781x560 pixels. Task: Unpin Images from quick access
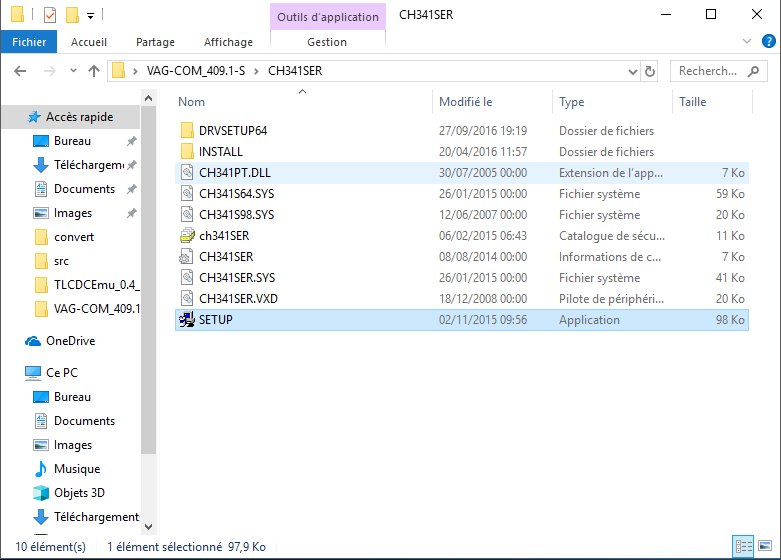(131, 213)
